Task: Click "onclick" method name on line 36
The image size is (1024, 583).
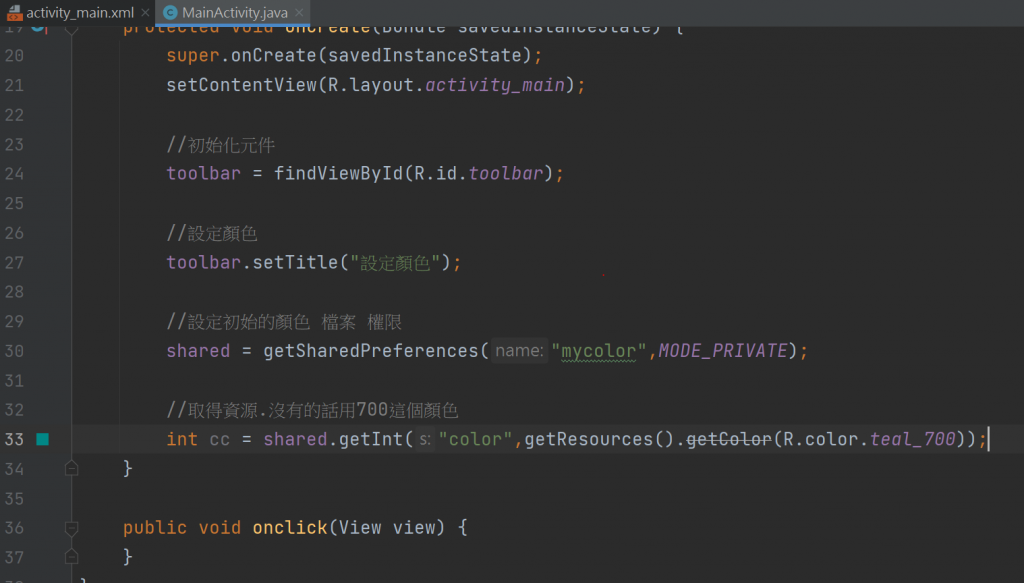Action: [290, 528]
